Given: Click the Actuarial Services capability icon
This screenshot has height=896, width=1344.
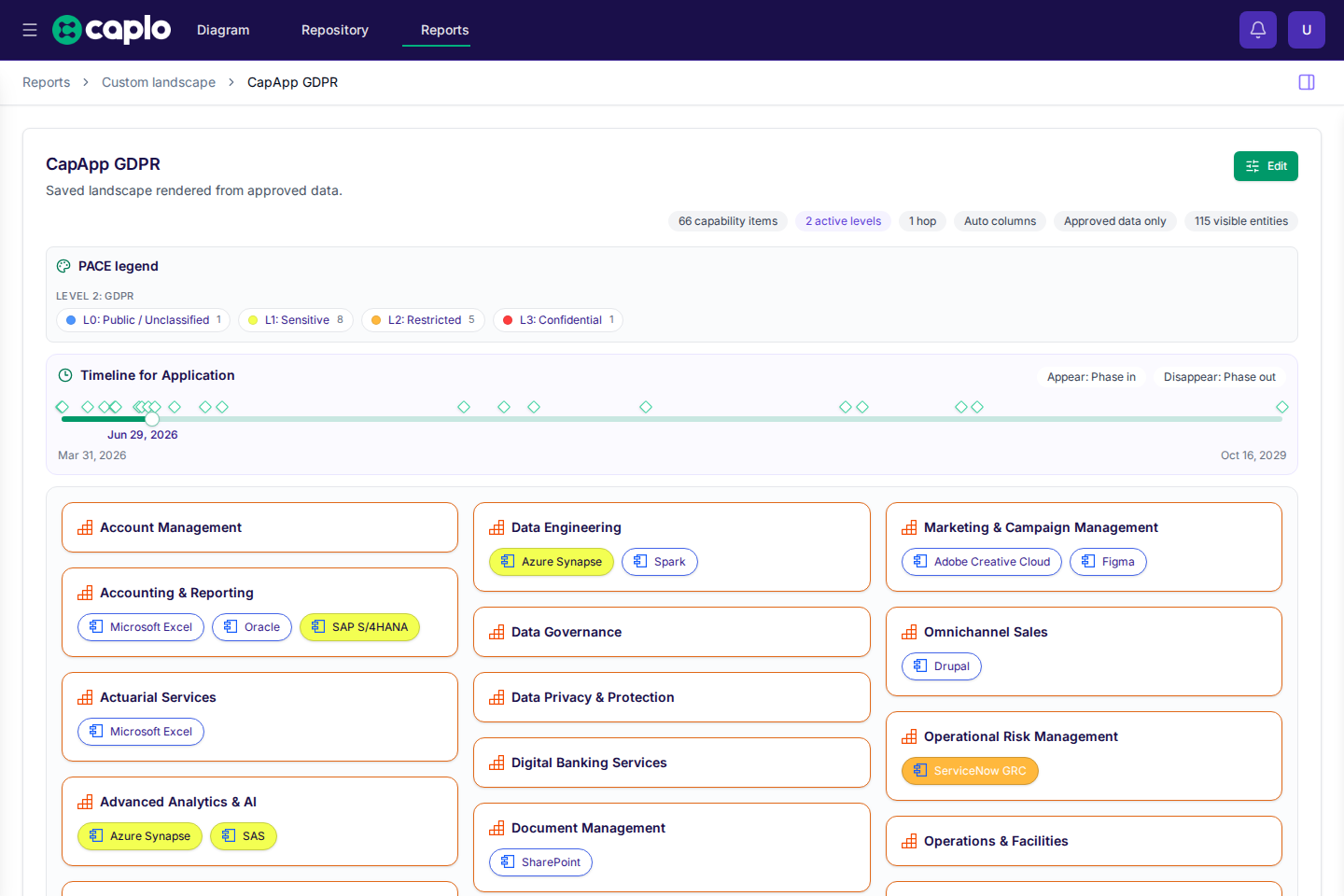Looking at the screenshot, I should click(85, 697).
